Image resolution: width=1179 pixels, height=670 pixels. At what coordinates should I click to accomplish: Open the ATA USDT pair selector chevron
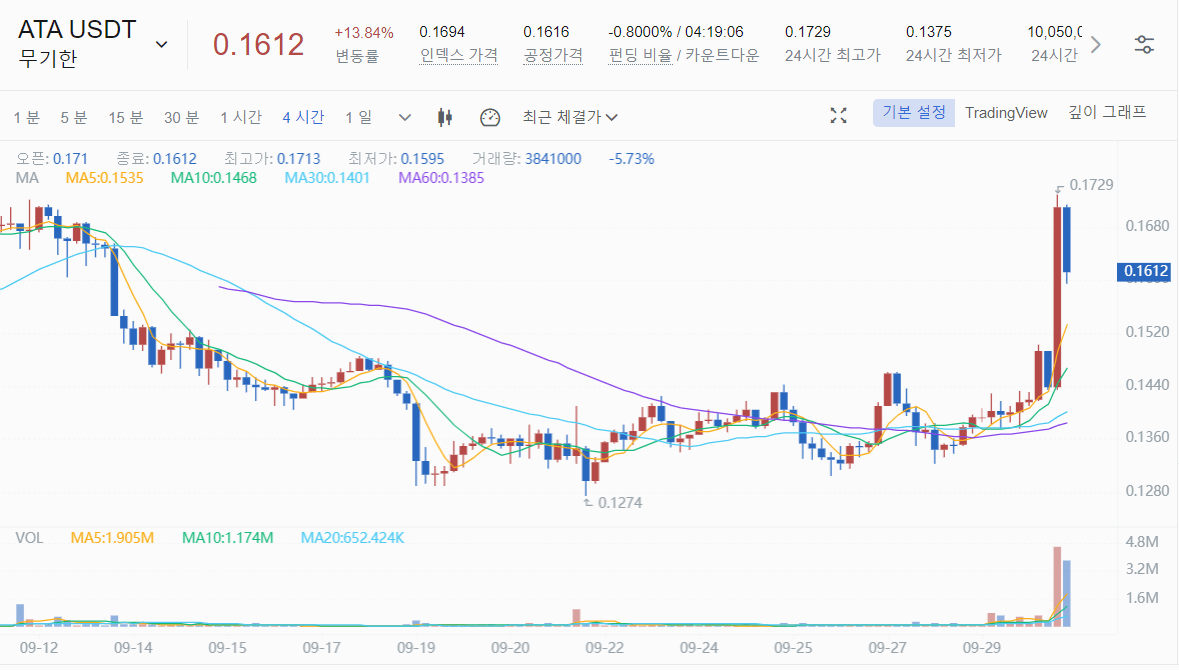pos(161,44)
